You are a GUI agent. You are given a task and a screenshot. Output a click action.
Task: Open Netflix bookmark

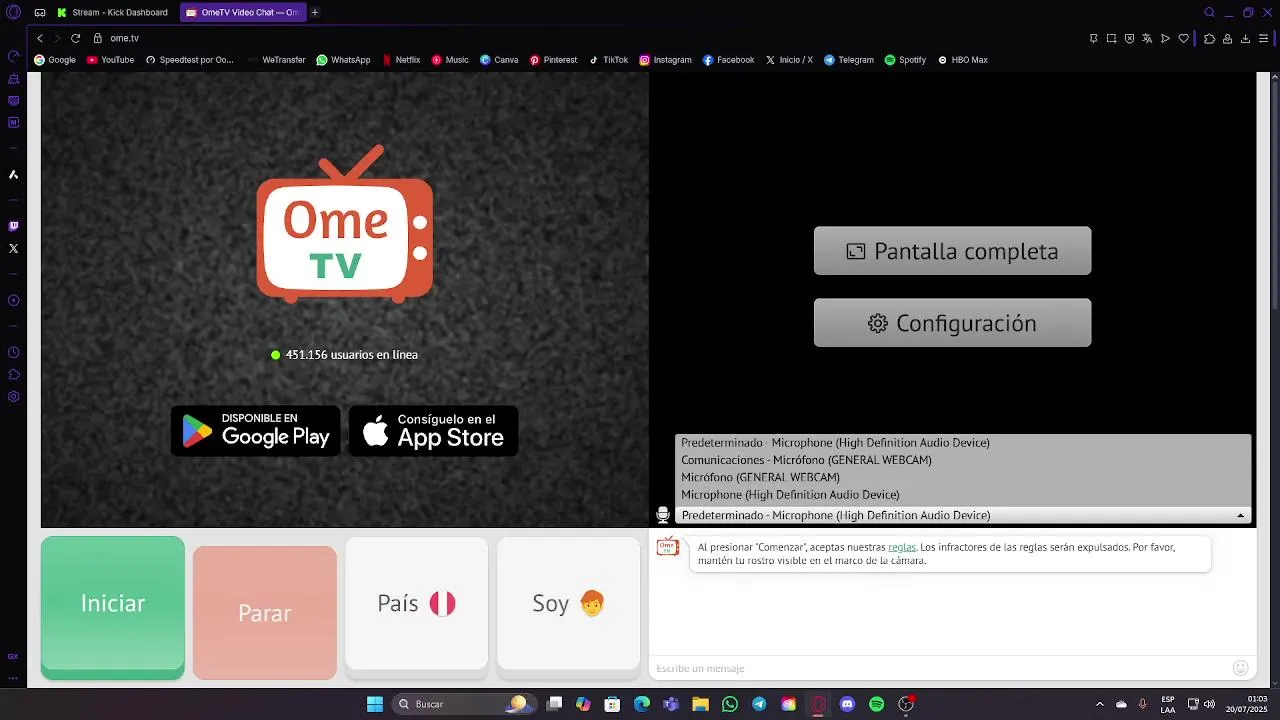tap(401, 60)
